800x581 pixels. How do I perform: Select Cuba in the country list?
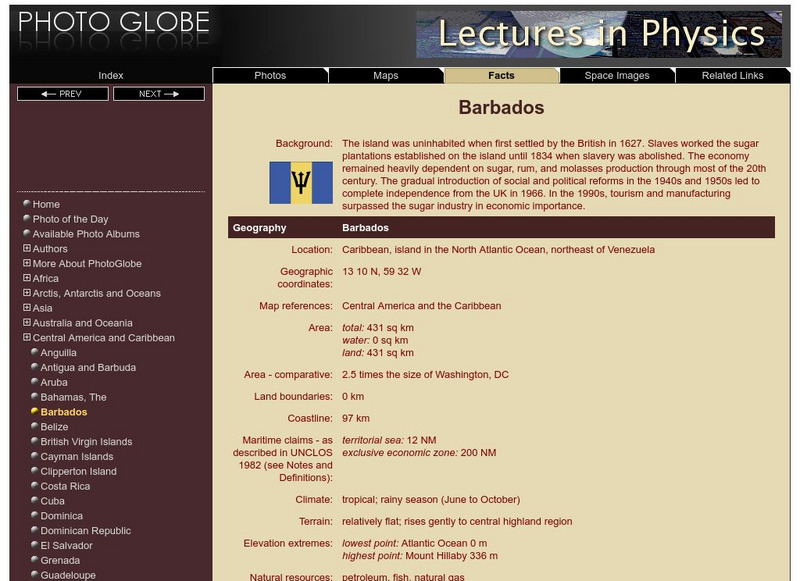53,500
